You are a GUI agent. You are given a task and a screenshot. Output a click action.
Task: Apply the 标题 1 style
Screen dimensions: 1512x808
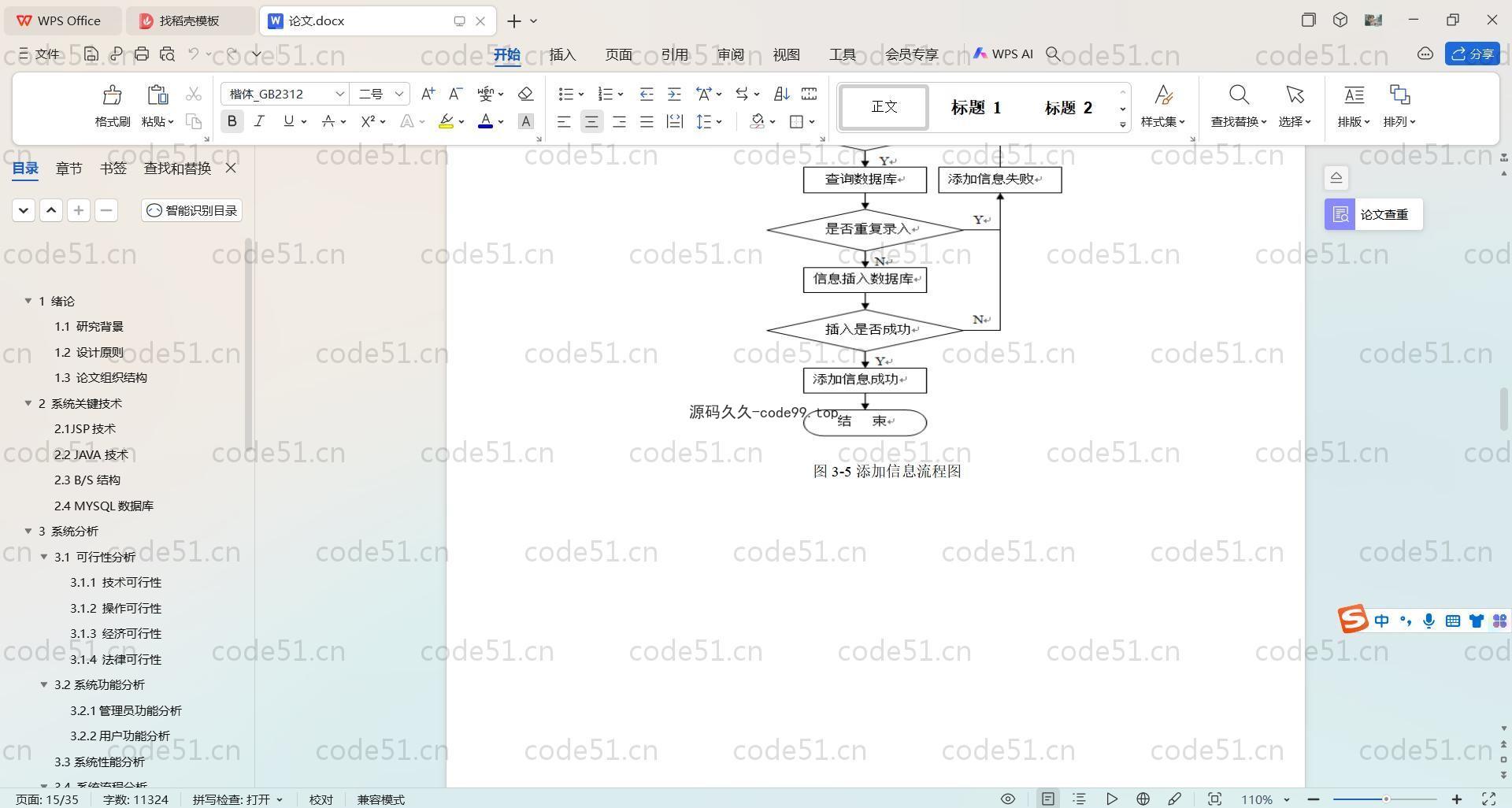[x=976, y=108]
